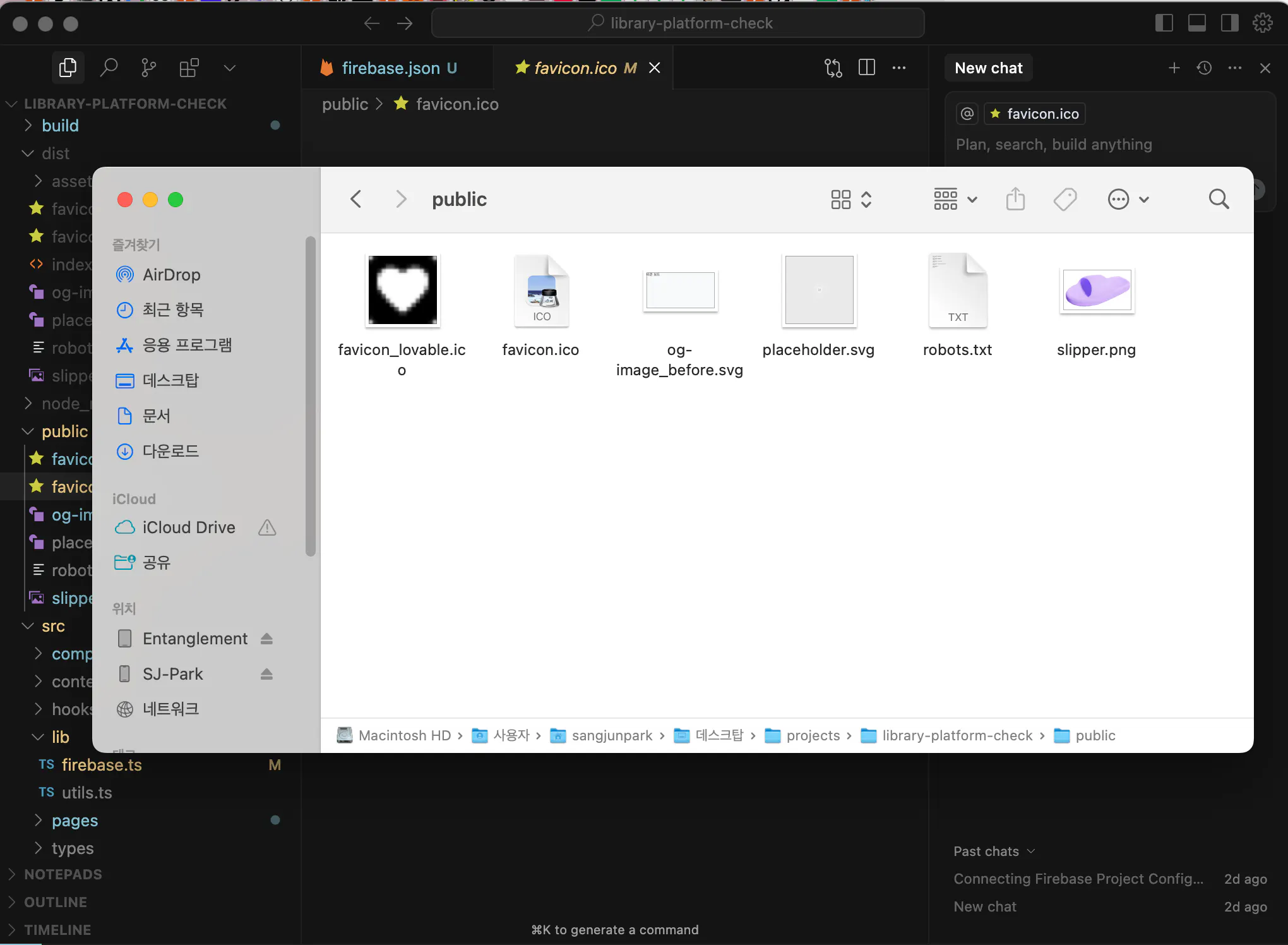Select the slipper.png thumbnail
Image resolution: width=1288 pixels, height=945 pixels.
(1097, 290)
